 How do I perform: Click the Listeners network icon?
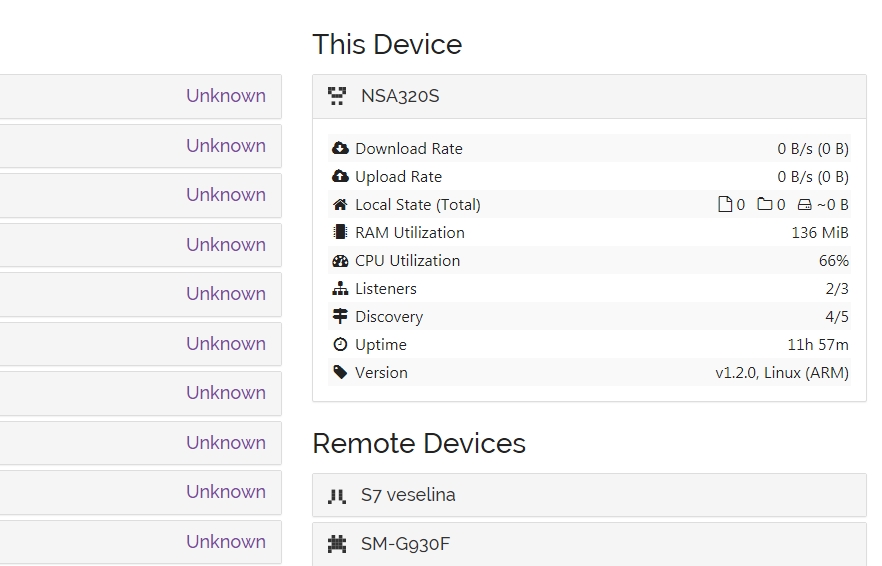coord(340,288)
